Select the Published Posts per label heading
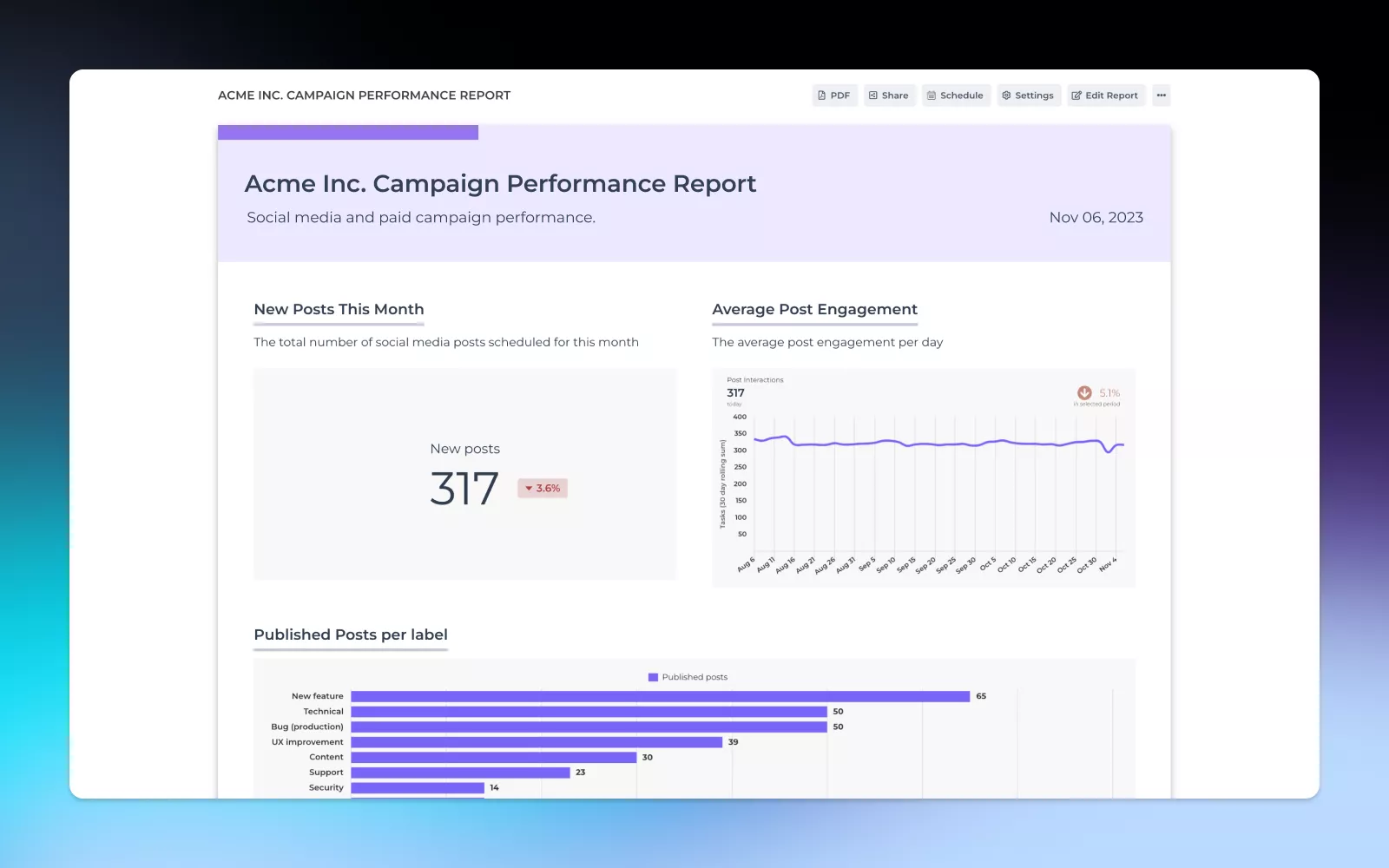Image resolution: width=1389 pixels, height=868 pixels. 351,635
